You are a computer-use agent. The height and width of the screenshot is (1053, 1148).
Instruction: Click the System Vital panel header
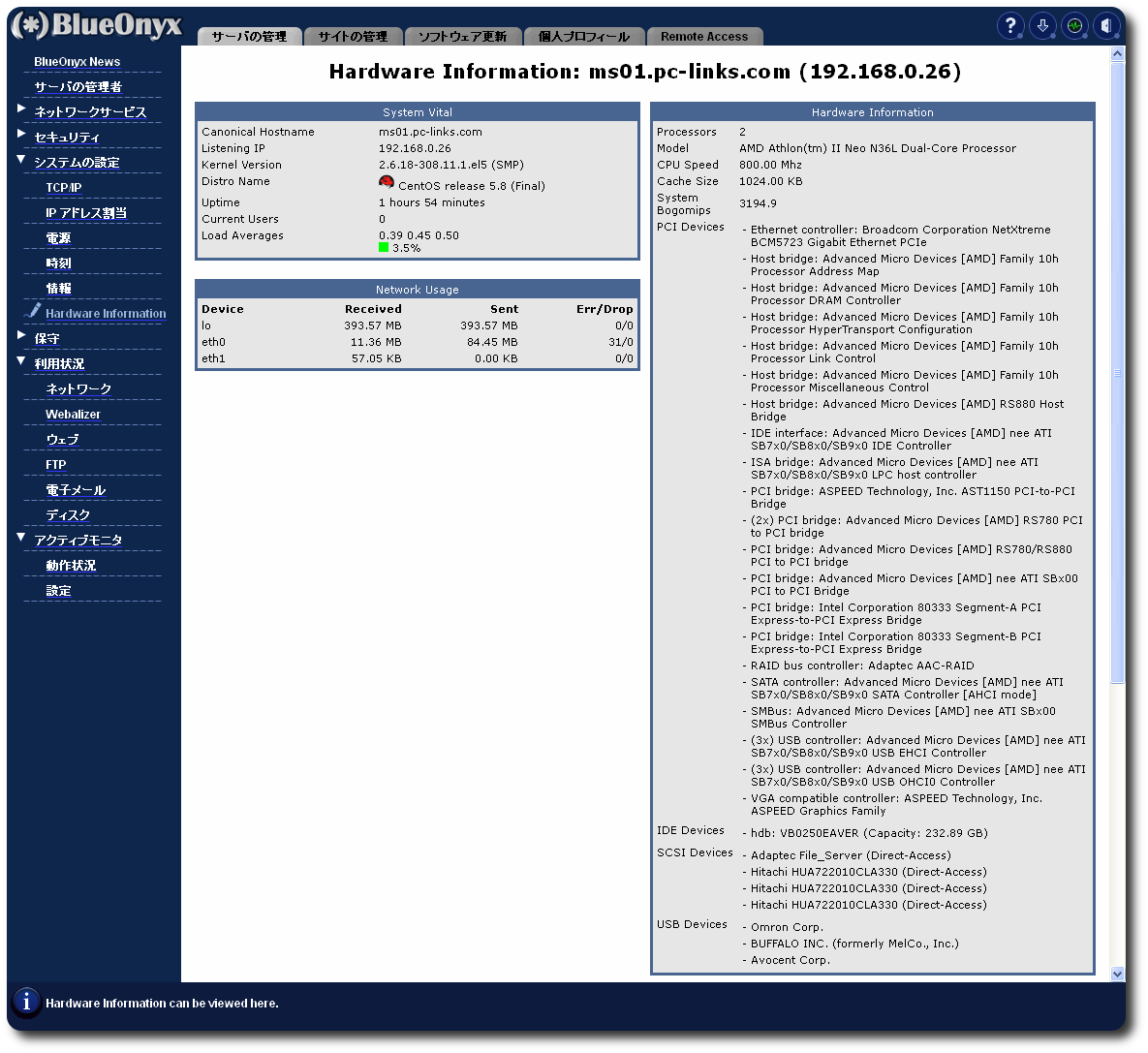point(418,112)
